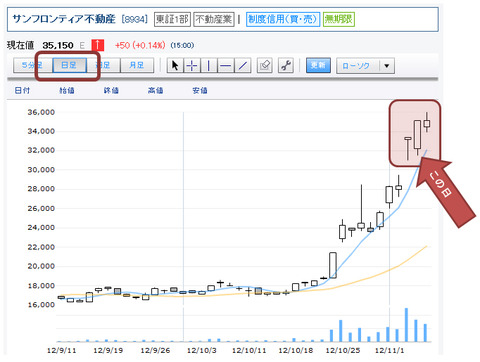Click the 制度信用(買・売) tag

pyautogui.click(x=283, y=19)
